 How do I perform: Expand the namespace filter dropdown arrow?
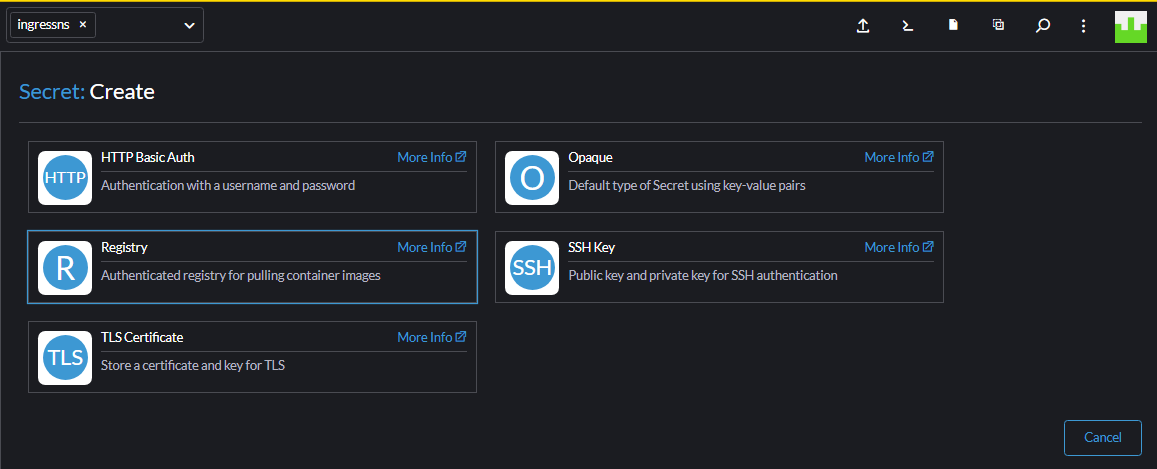[x=190, y=25]
